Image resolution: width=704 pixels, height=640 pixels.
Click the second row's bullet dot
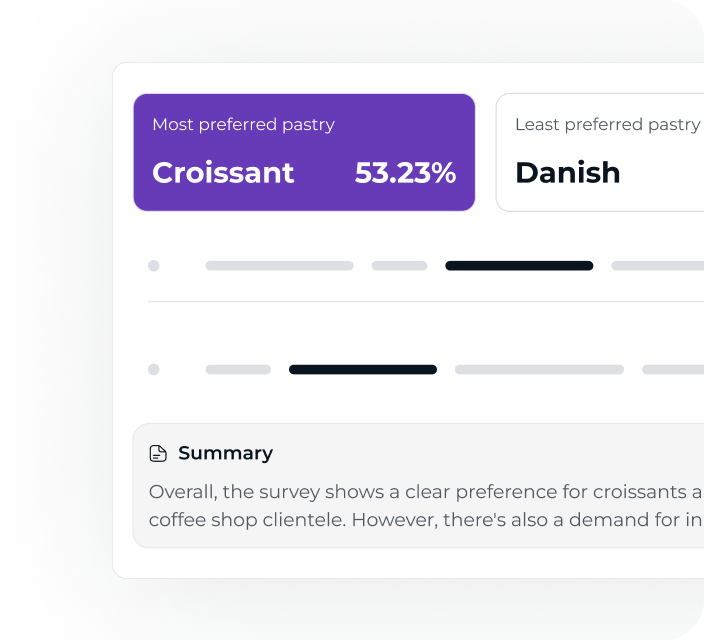coord(153,369)
